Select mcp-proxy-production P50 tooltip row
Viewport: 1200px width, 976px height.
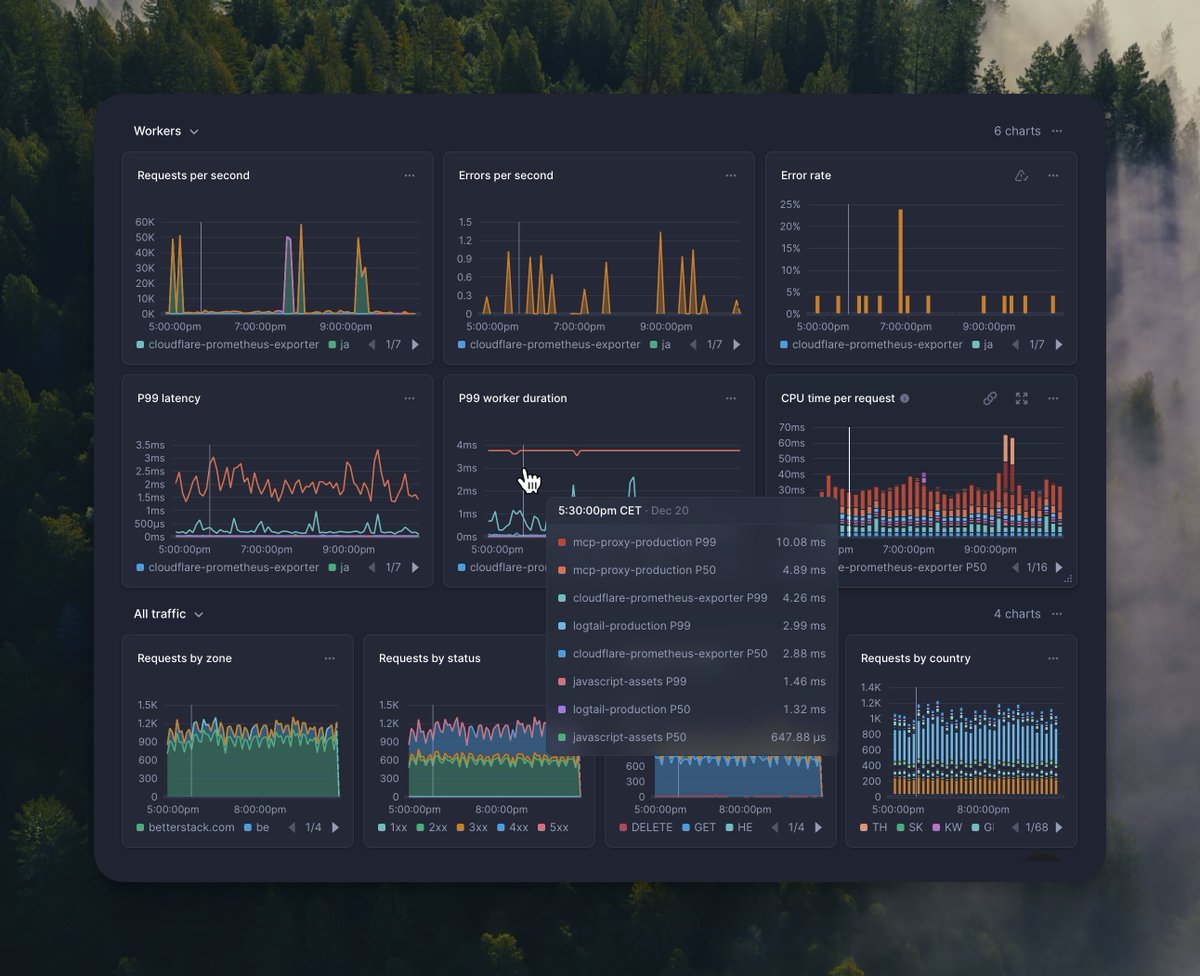[692, 570]
